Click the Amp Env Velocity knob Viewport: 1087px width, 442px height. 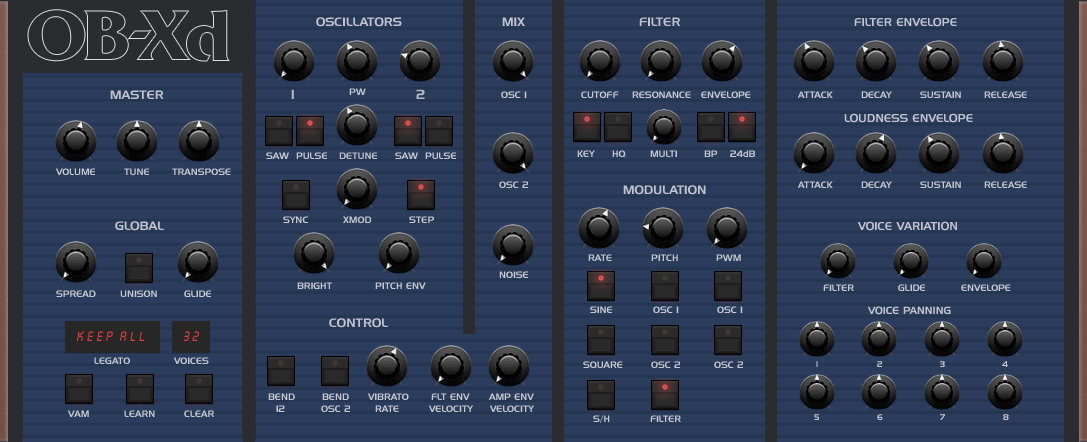(x=509, y=366)
